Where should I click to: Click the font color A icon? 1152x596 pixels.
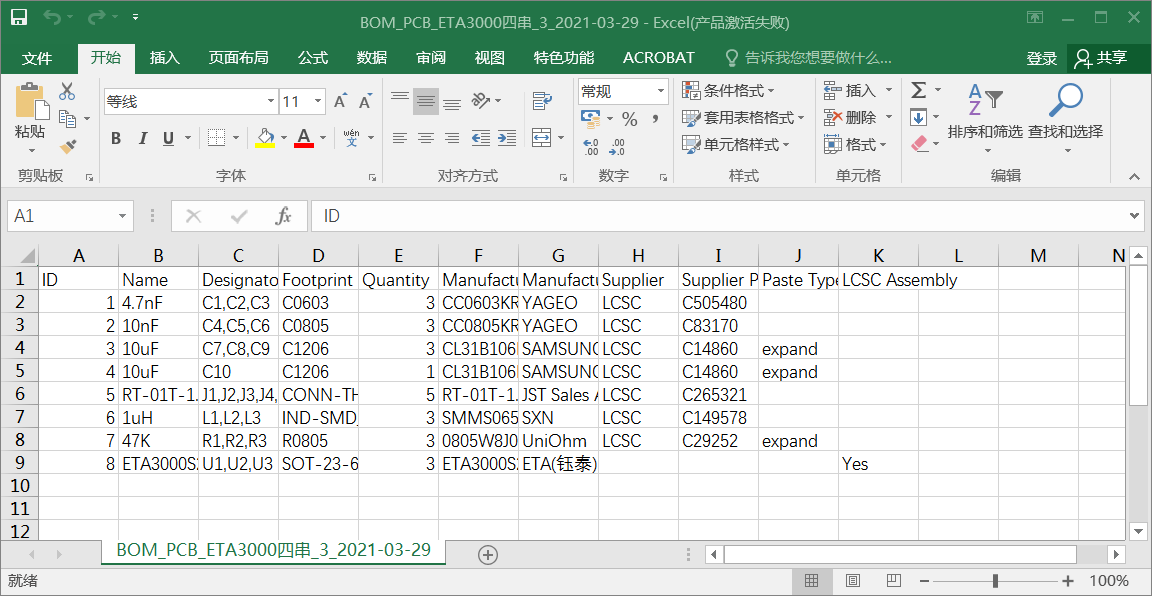coord(304,137)
